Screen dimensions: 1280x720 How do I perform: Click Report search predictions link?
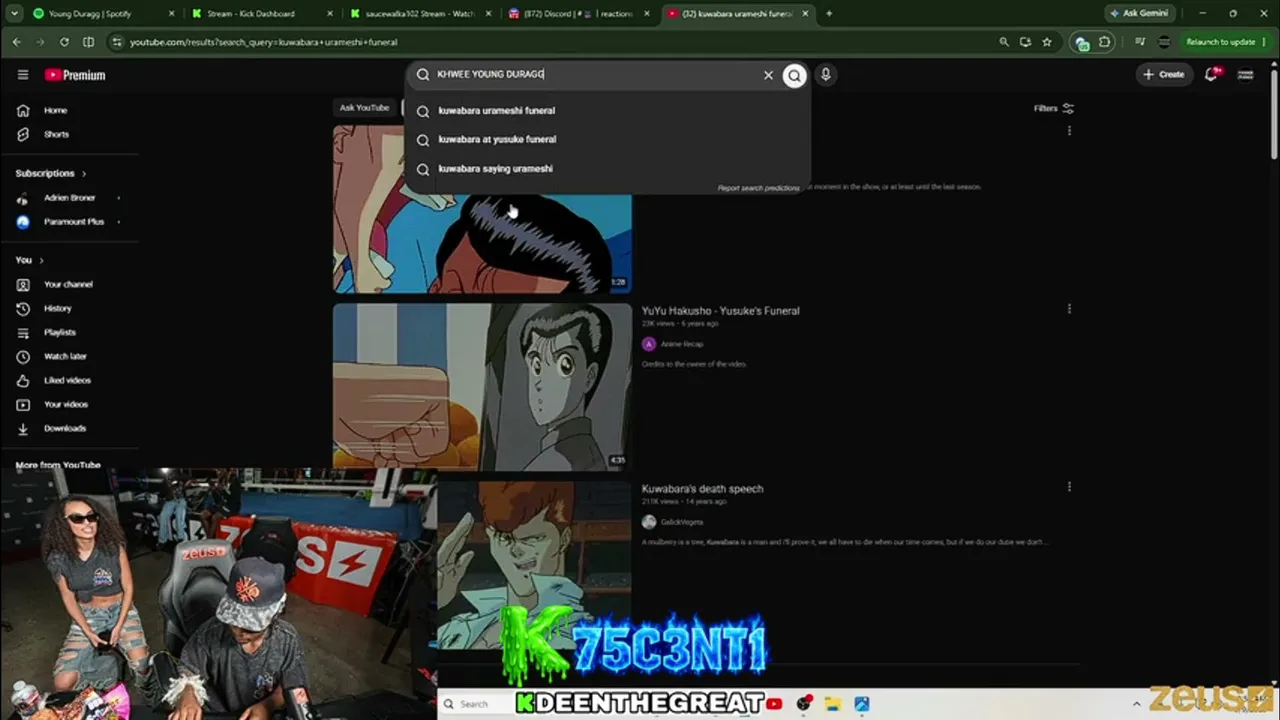coord(758,188)
